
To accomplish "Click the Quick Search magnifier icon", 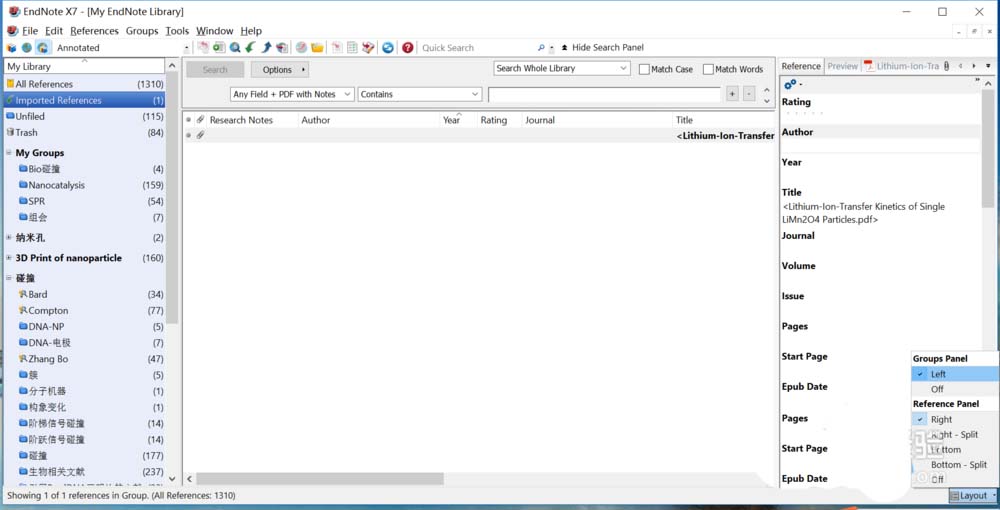I will pos(541,48).
